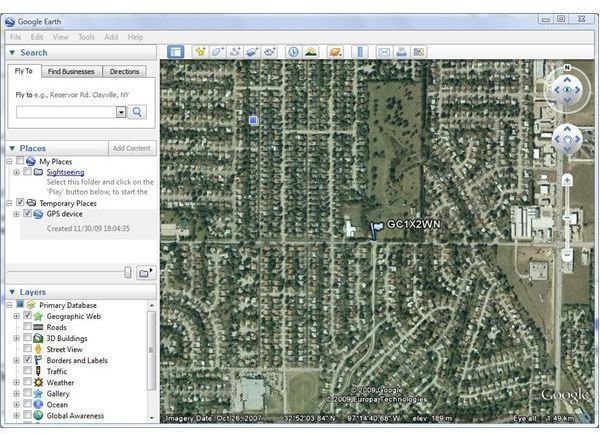Enable the Weather layer checkbox

(x=27, y=382)
